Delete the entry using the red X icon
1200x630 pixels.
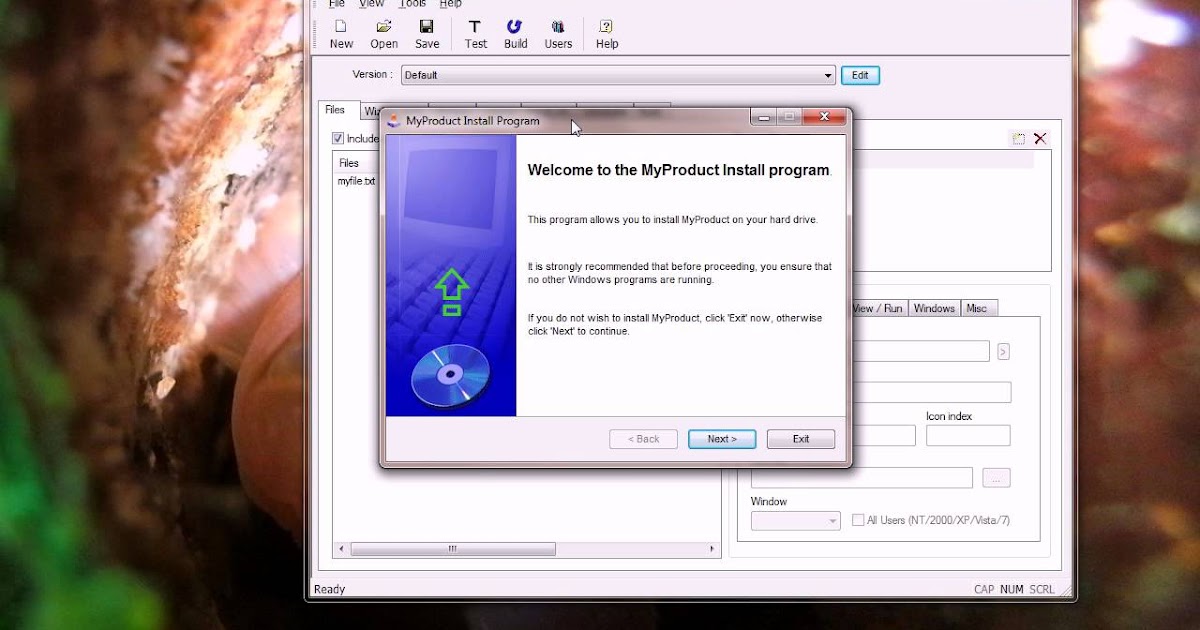tap(1040, 138)
